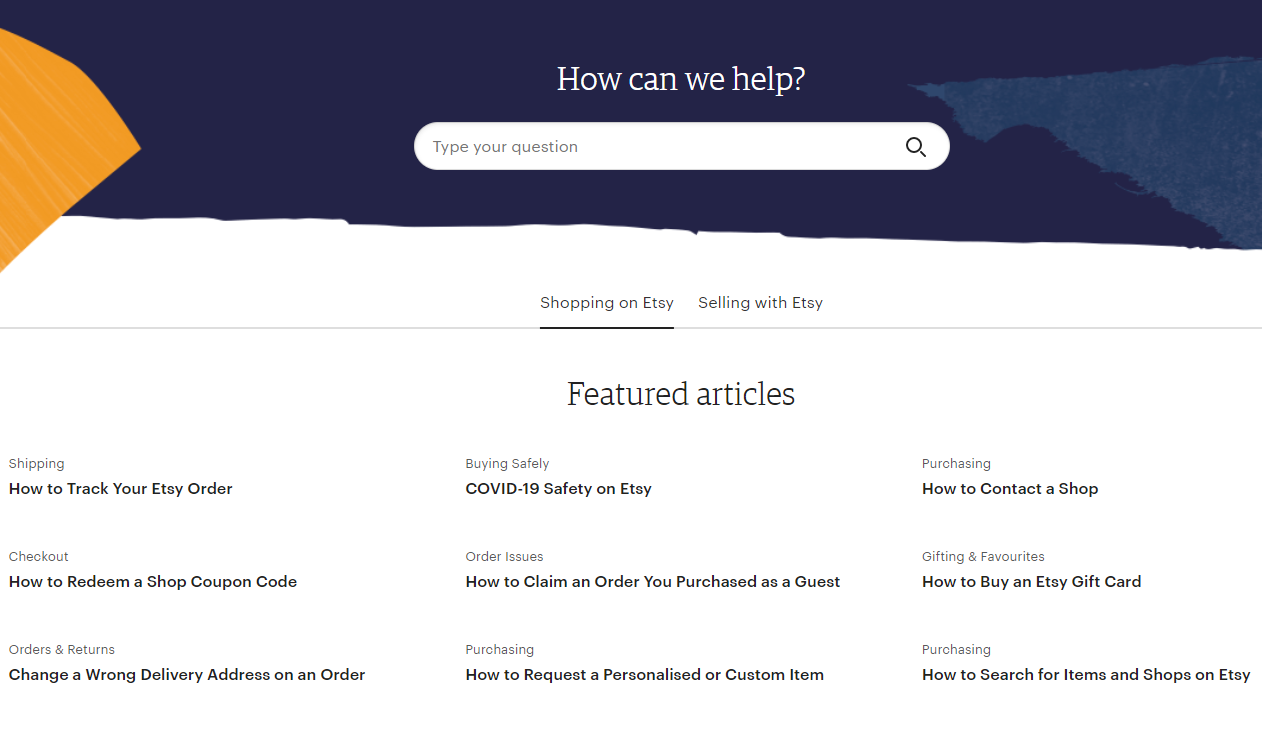
Task: Click the magnifying glass search icon
Action: [x=916, y=147]
